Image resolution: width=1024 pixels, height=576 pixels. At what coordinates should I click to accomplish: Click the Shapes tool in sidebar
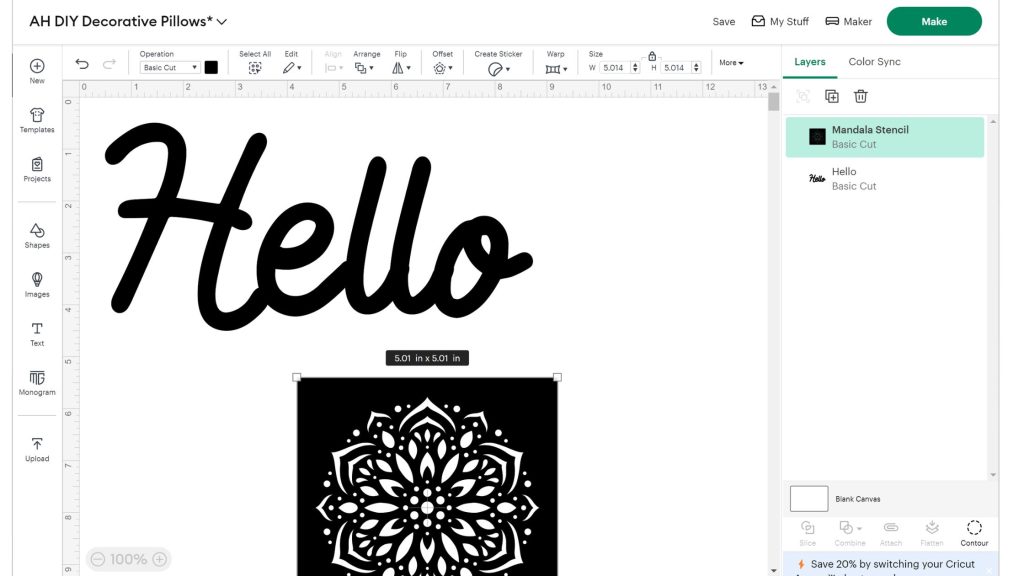click(37, 235)
